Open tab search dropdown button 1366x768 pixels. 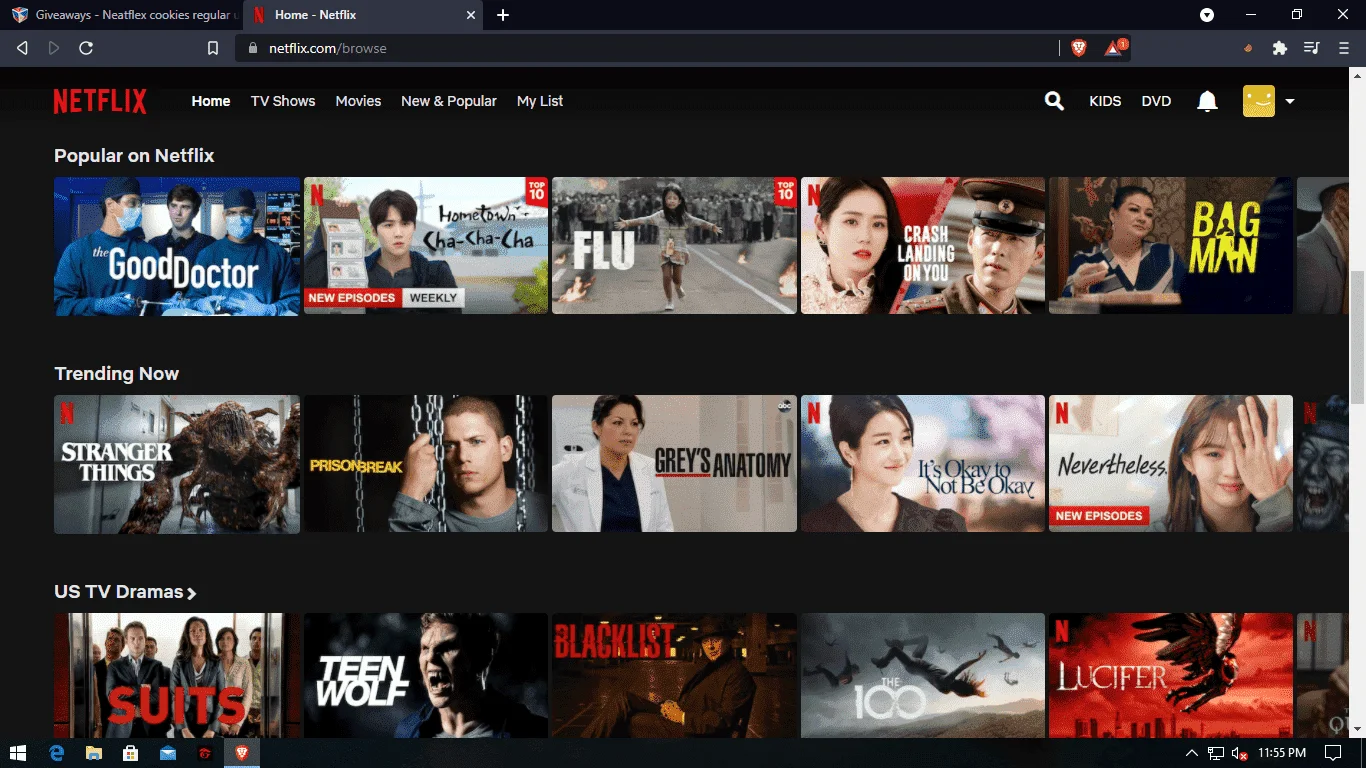[x=1207, y=15]
